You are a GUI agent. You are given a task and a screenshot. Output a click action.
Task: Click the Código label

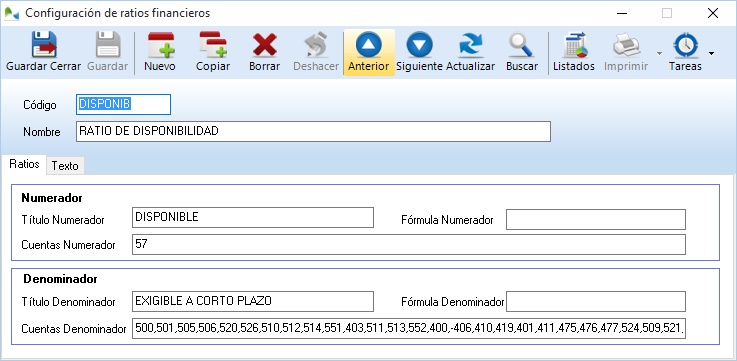(x=39, y=105)
